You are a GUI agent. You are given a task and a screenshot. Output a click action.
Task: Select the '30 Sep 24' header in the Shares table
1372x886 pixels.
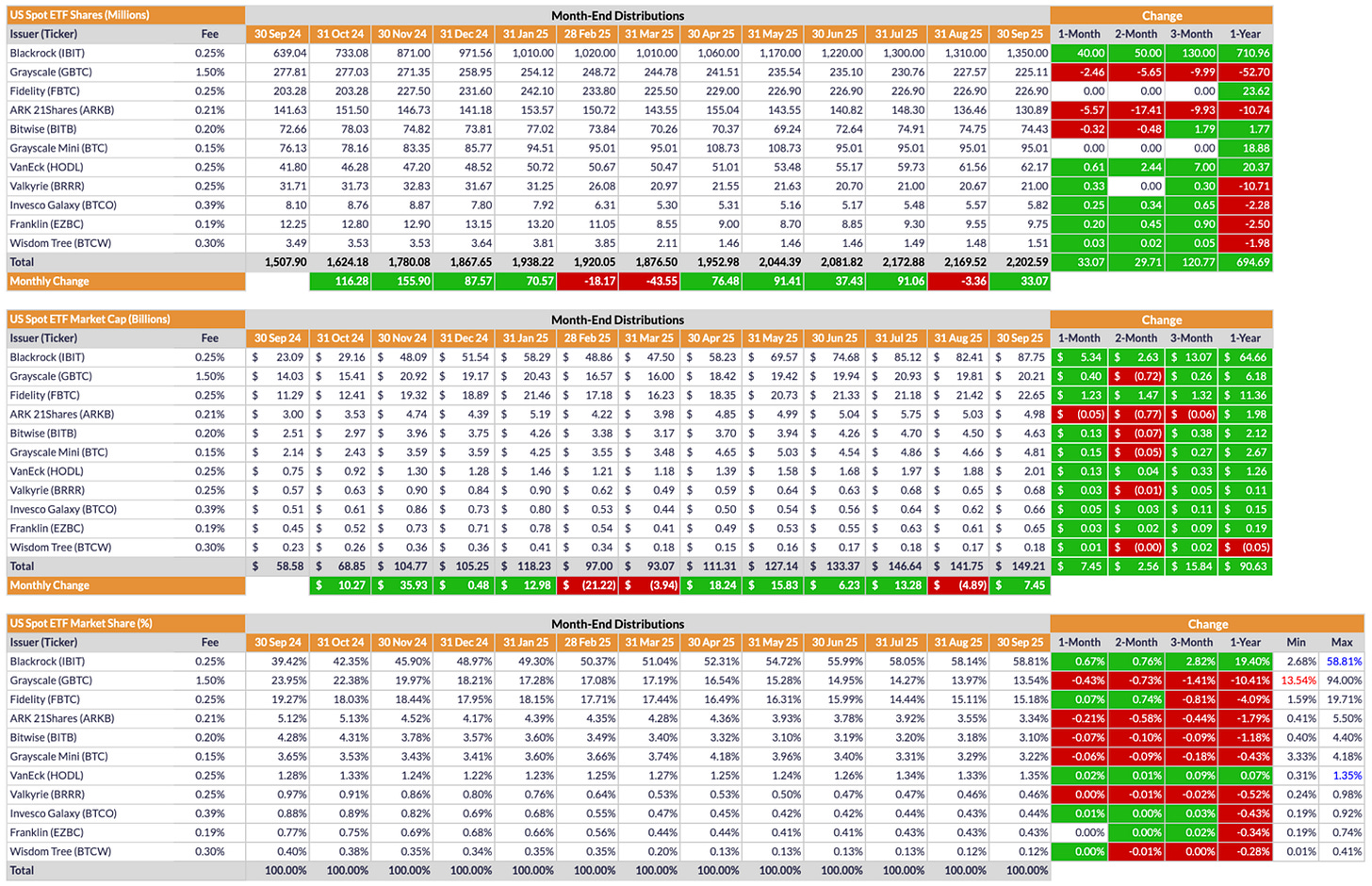(x=277, y=34)
